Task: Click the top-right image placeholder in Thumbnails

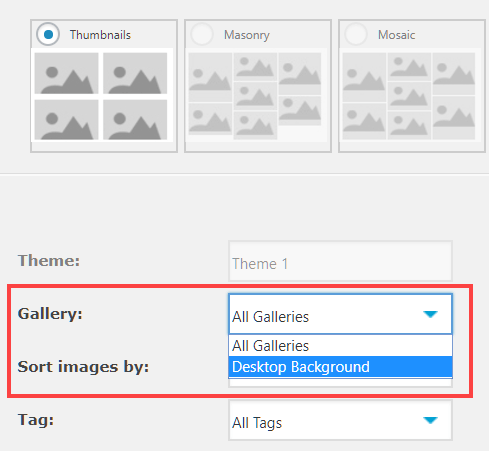Action: pyautogui.click(x=135, y=73)
